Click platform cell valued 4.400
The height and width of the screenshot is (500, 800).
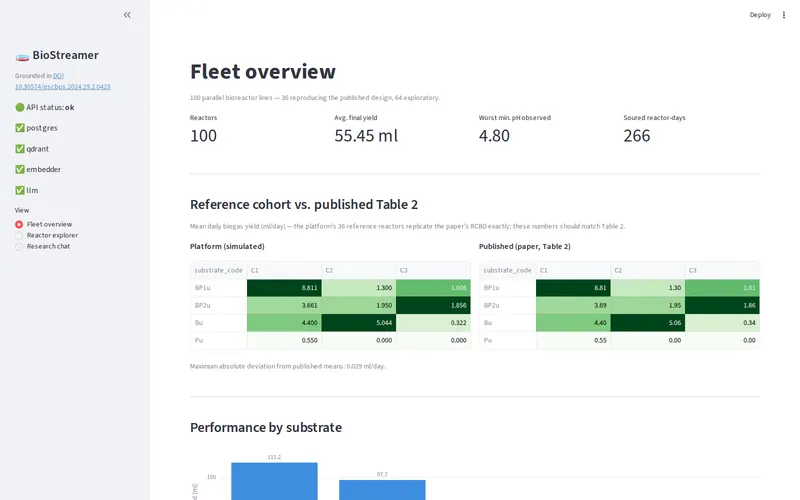pyautogui.click(x=284, y=322)
